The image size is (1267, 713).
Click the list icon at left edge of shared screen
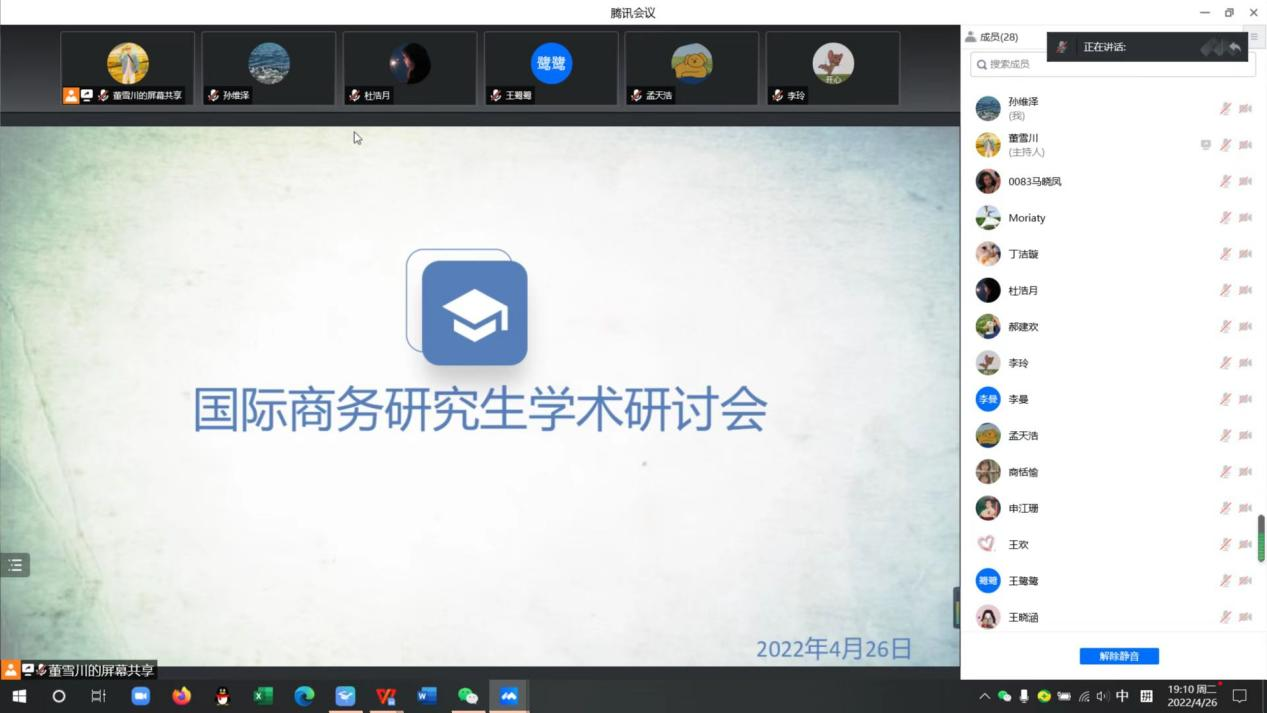(15, 565)
